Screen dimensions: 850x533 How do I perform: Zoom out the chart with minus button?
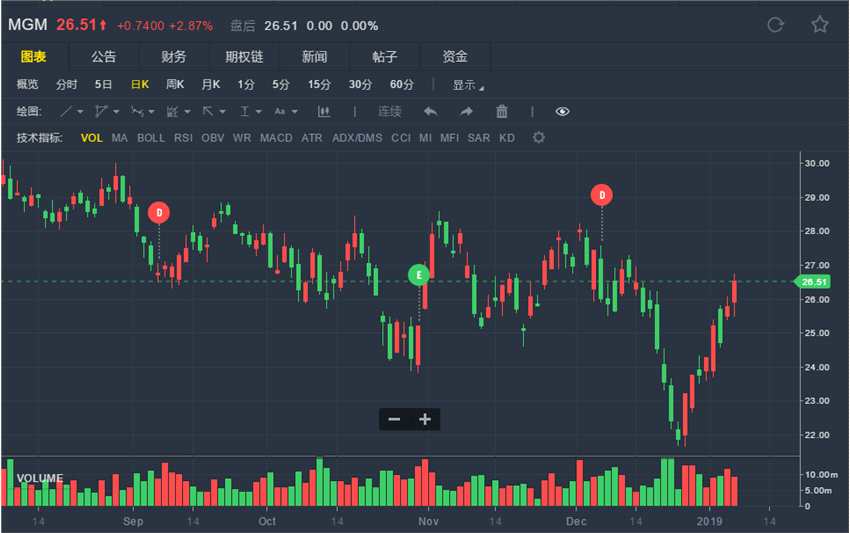(x=395, y=419)
